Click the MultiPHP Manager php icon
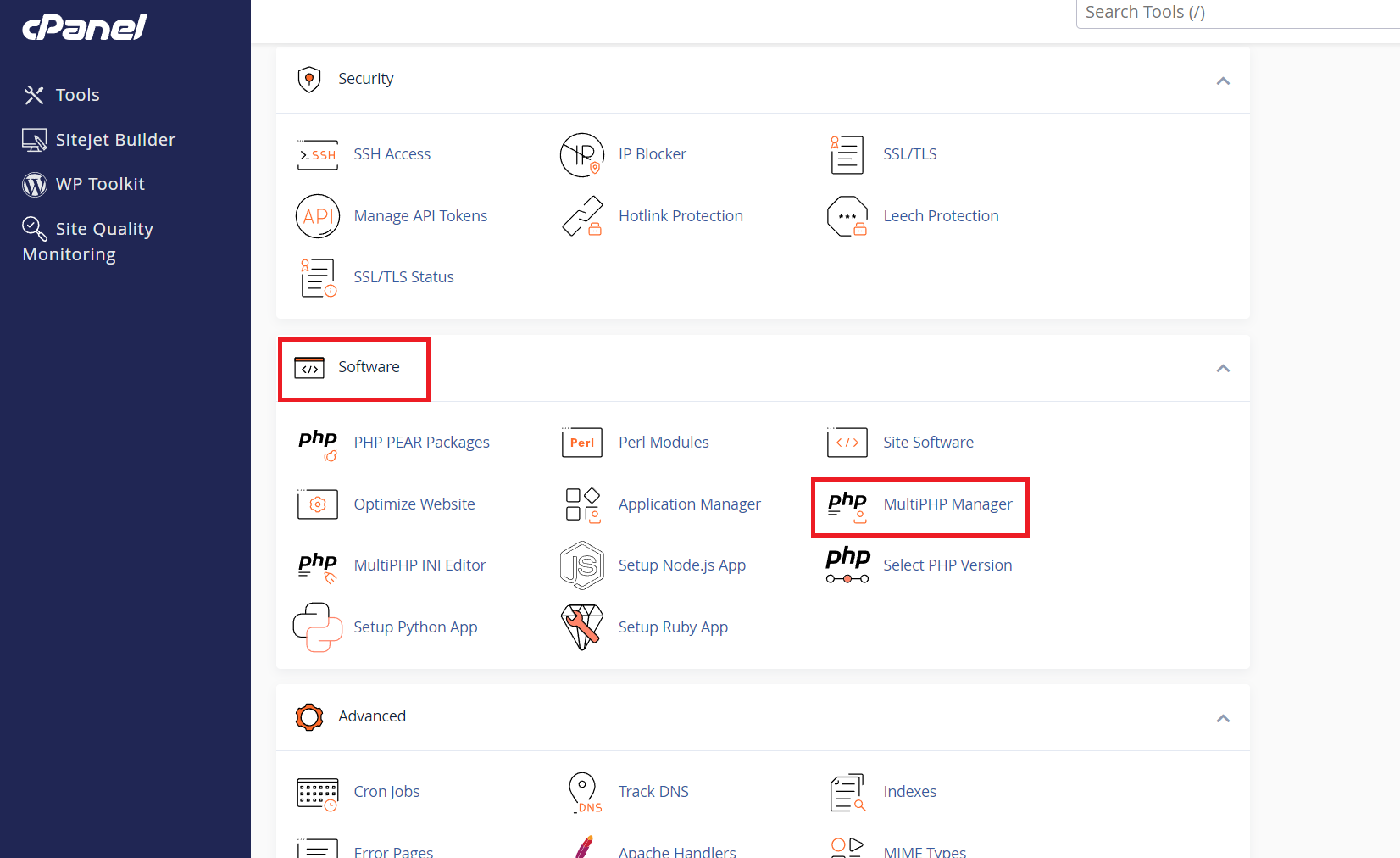 tap(847, 506)
